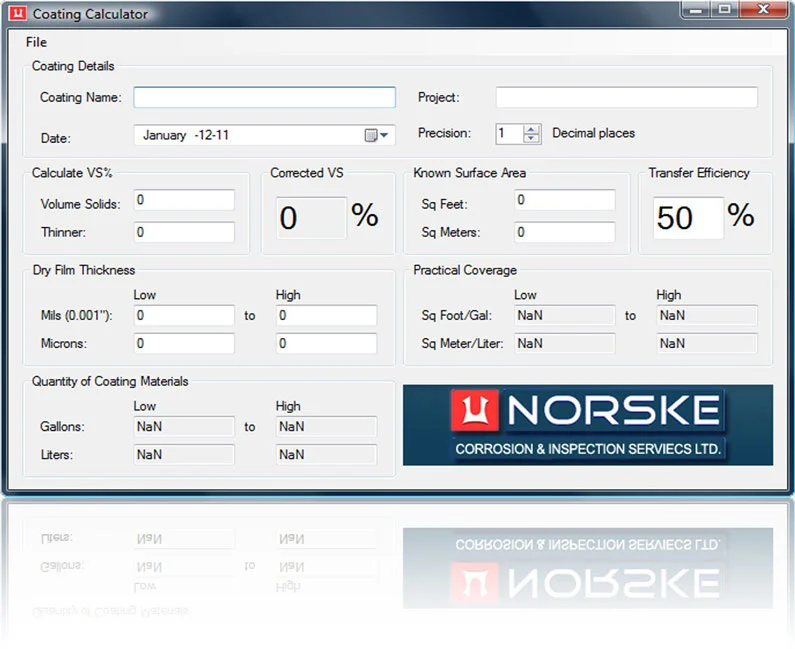Click the Precision number box
Image resolution: width=795 pixels, height=649 pixels.
[x=509, y=133]
